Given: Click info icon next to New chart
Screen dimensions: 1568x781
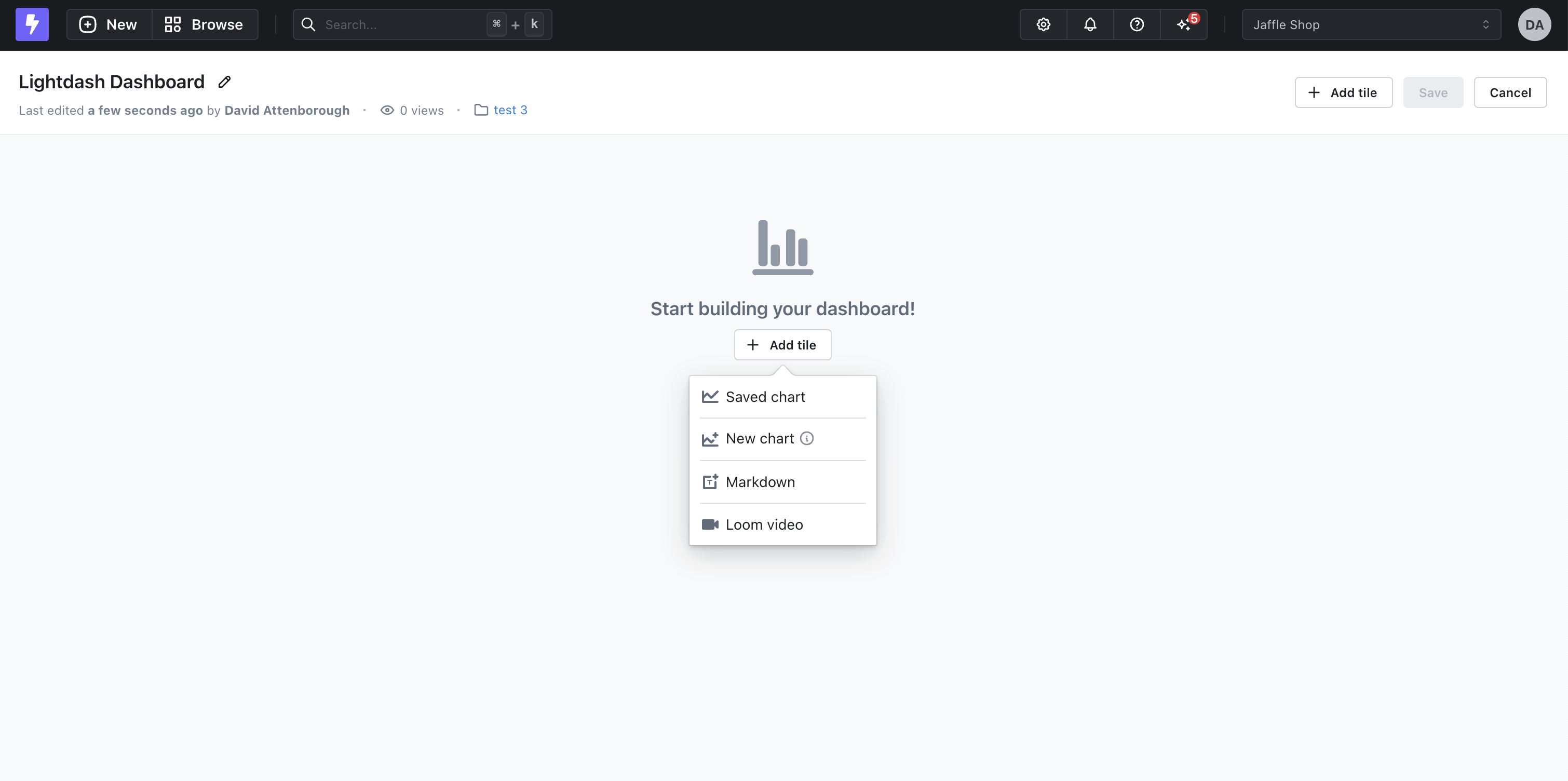Looking at the screenshot, I should tap(806, 438).
